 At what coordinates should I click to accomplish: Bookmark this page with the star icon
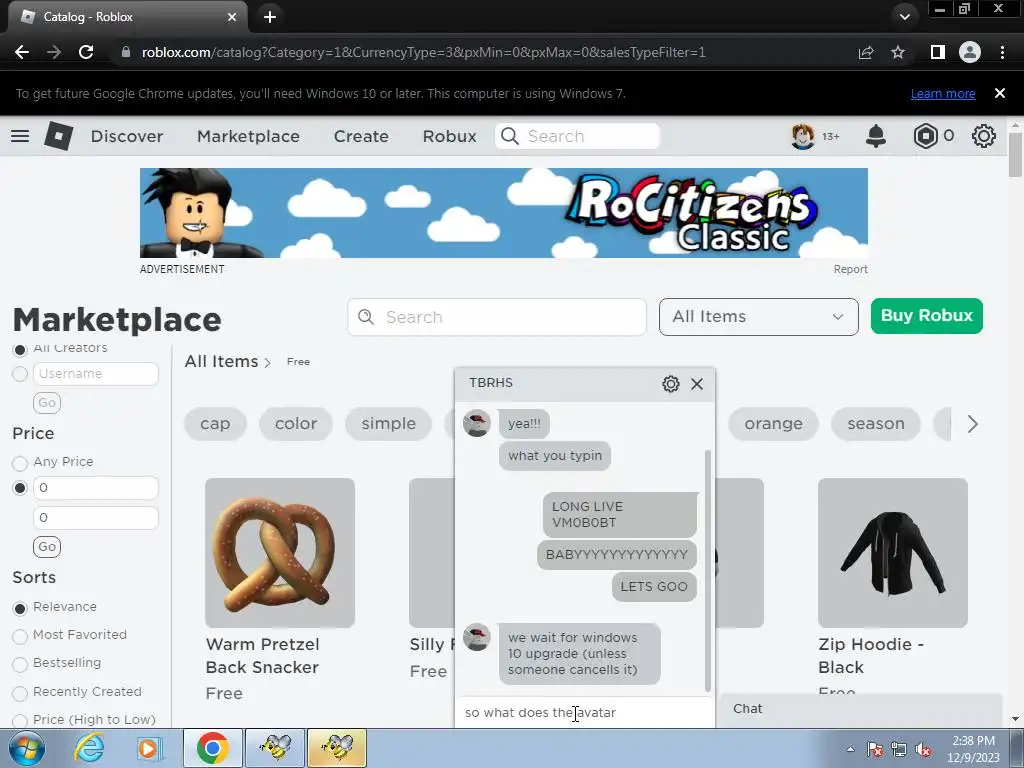pyautogui.click(x=898, y=52)
